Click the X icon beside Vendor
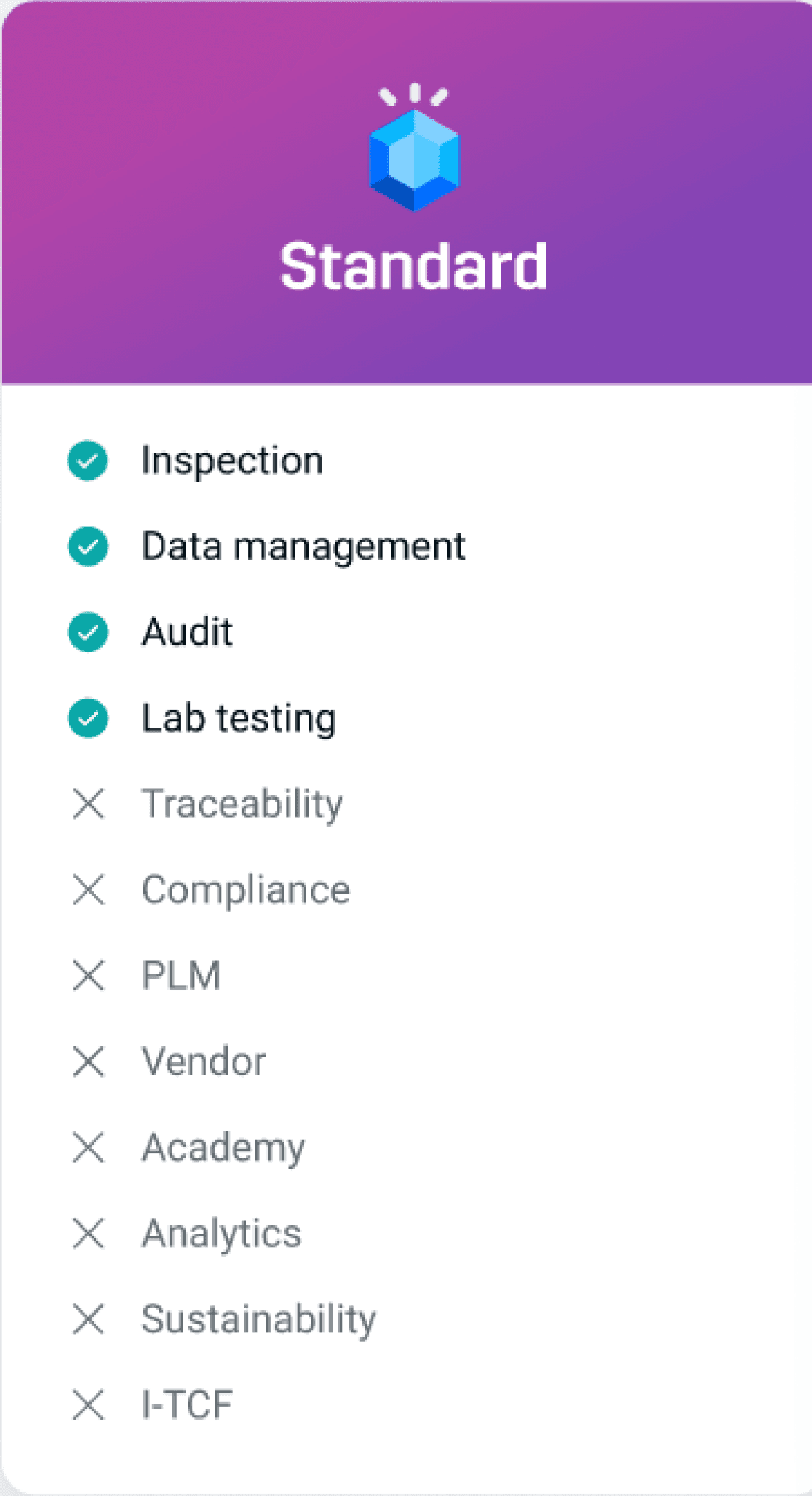Screen dimensions: 812x1496 89,1062
